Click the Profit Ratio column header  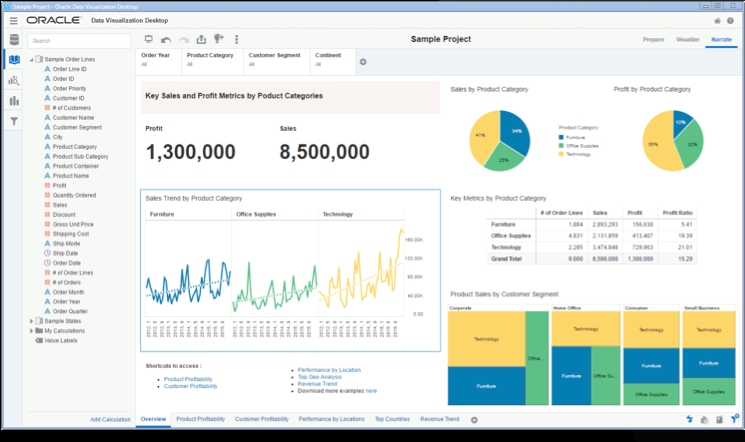click(x=678, y=213)
